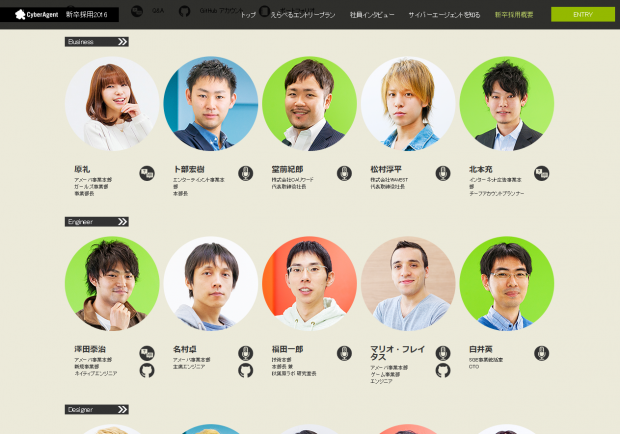Click the name 卜部宏樹
This screenshot has width=620, height=434.
[189, 169]
